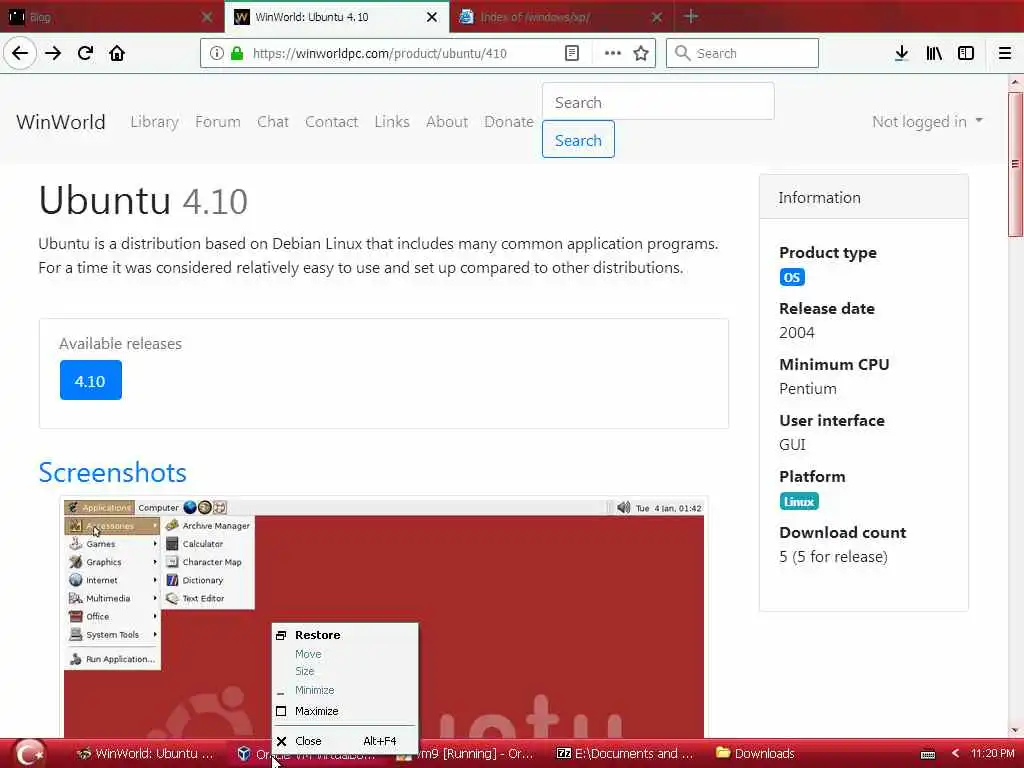Image resolution: width=1024 pixels, height=768 pixels.
Task: Select the 4.10 release button
Action: pyautogui.click(x=90, y=380)
